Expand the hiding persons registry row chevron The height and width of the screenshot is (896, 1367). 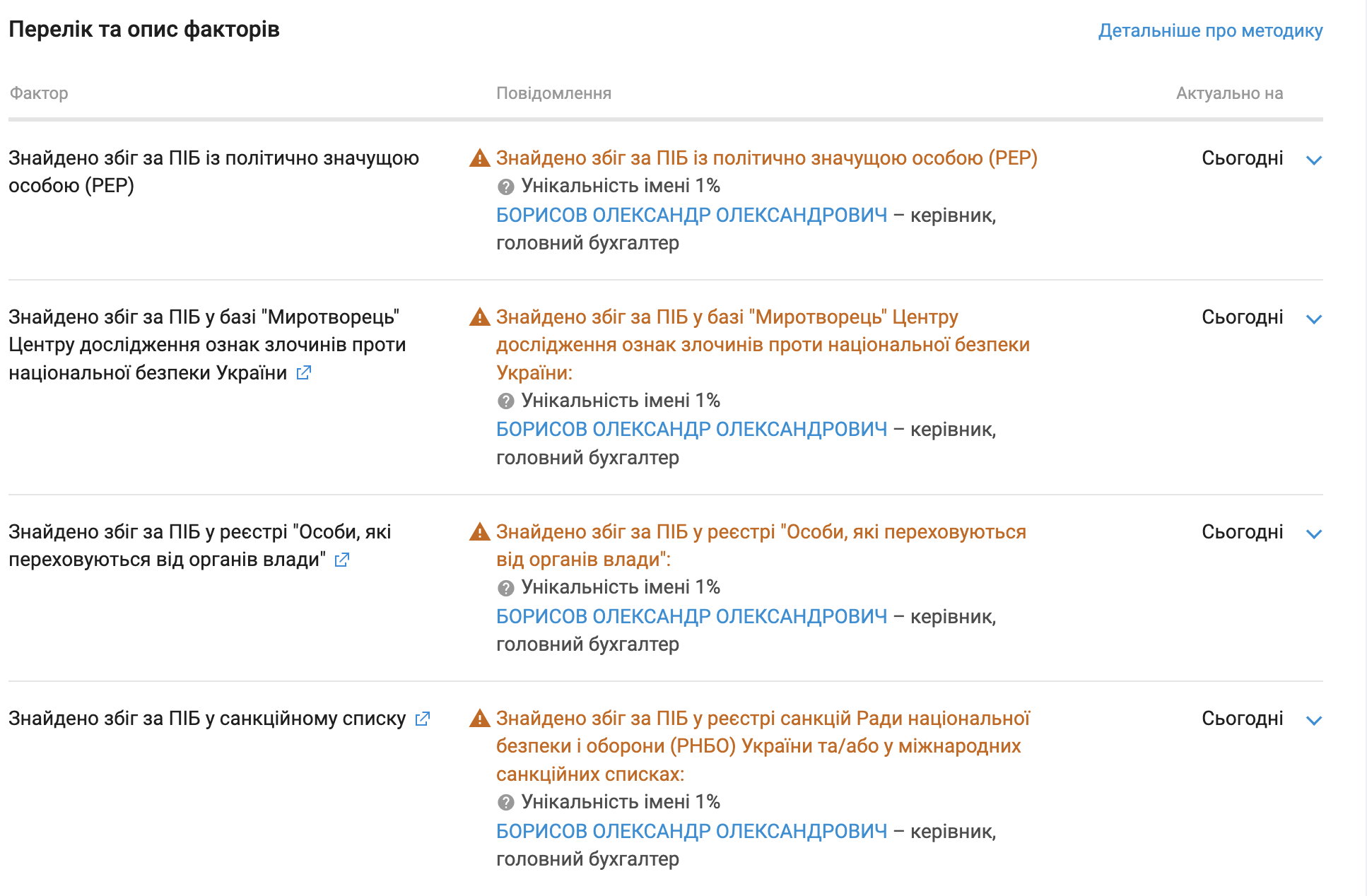coord(1314,534)
